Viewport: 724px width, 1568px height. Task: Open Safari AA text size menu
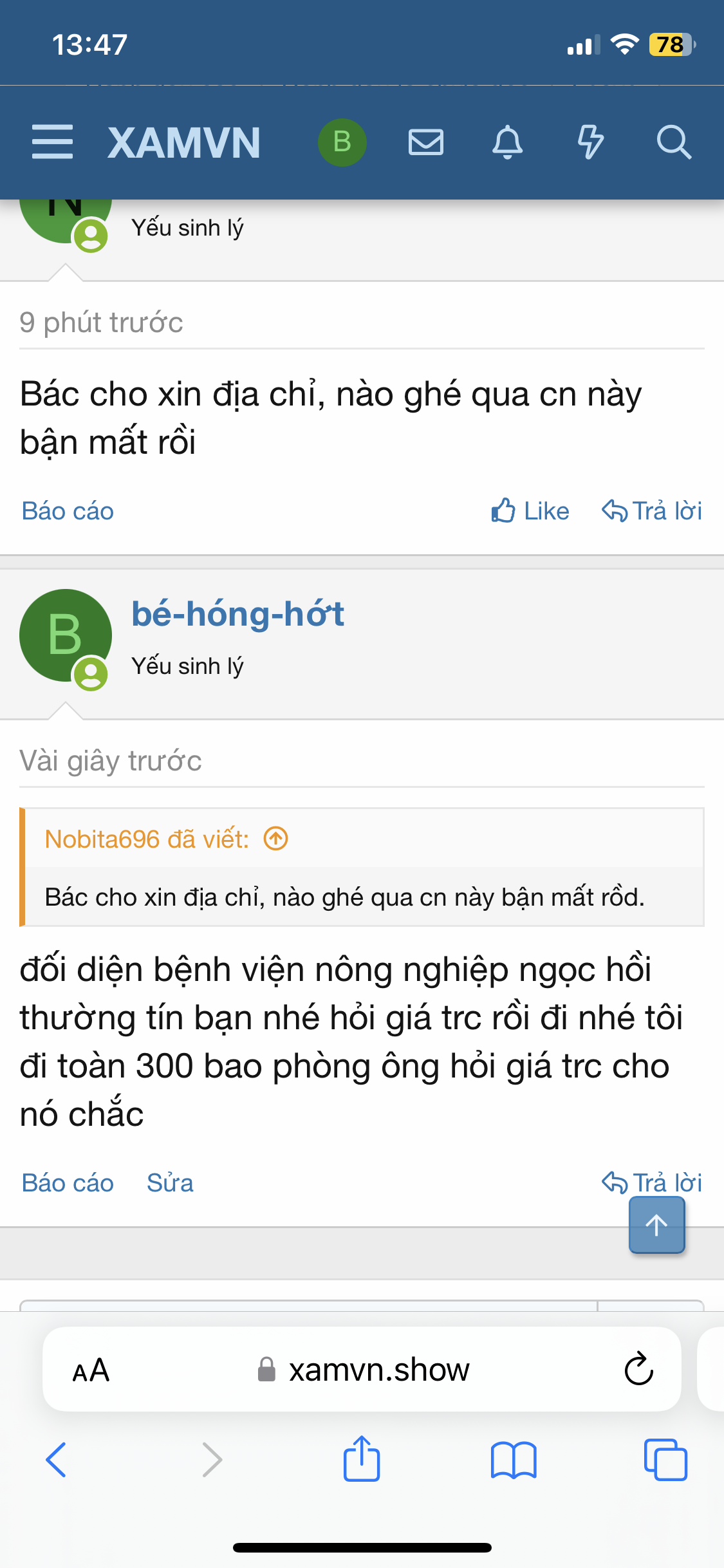91,1370
